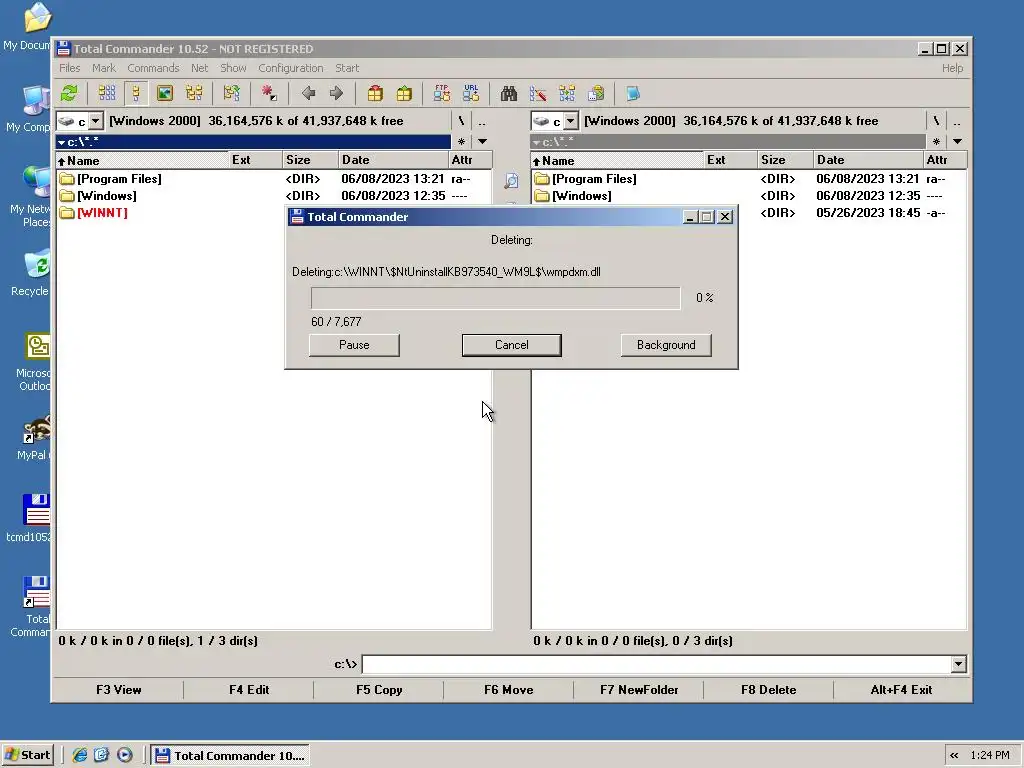Viewport: 1024px width, 768px height.
Task: Open the Show menu
Action: tap(233, 68)
